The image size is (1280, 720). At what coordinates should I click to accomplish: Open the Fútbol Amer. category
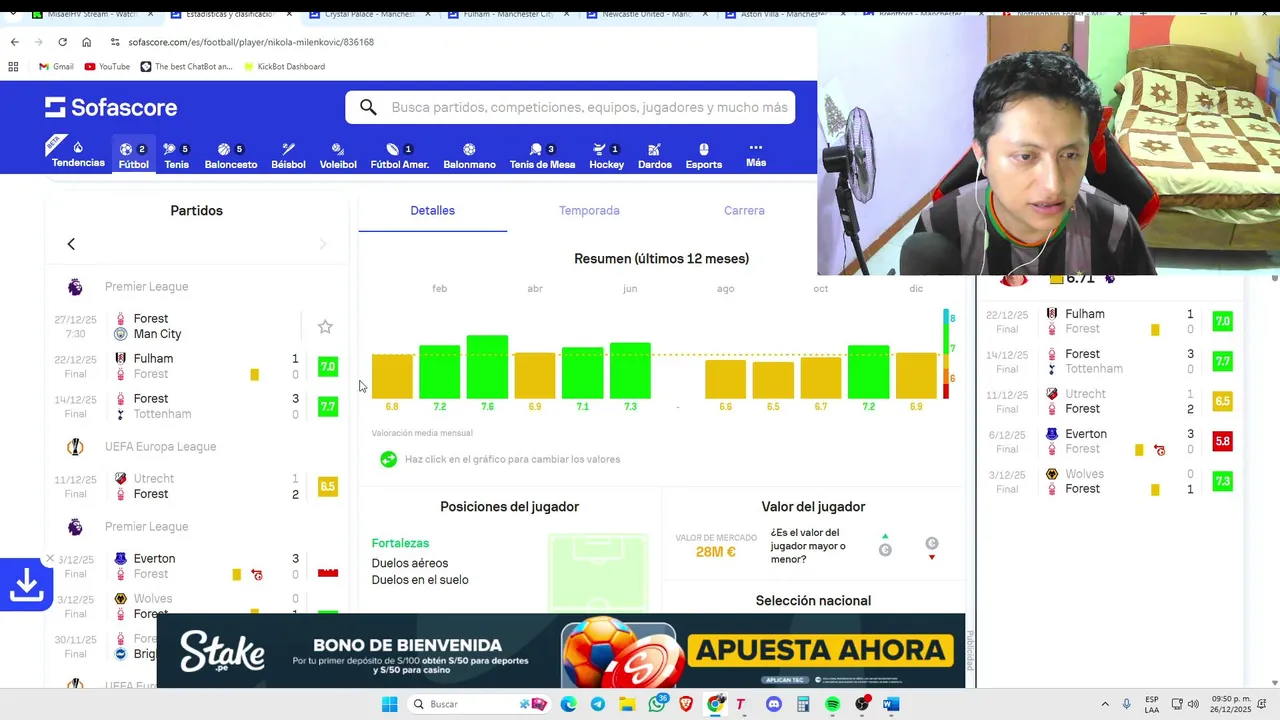point(399,155)
